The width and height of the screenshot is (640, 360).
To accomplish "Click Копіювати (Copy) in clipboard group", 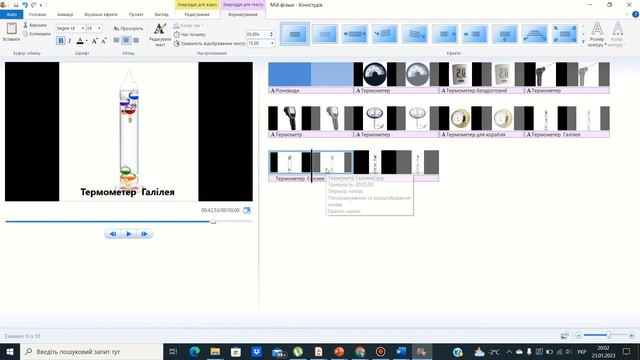I will point(37,33).
